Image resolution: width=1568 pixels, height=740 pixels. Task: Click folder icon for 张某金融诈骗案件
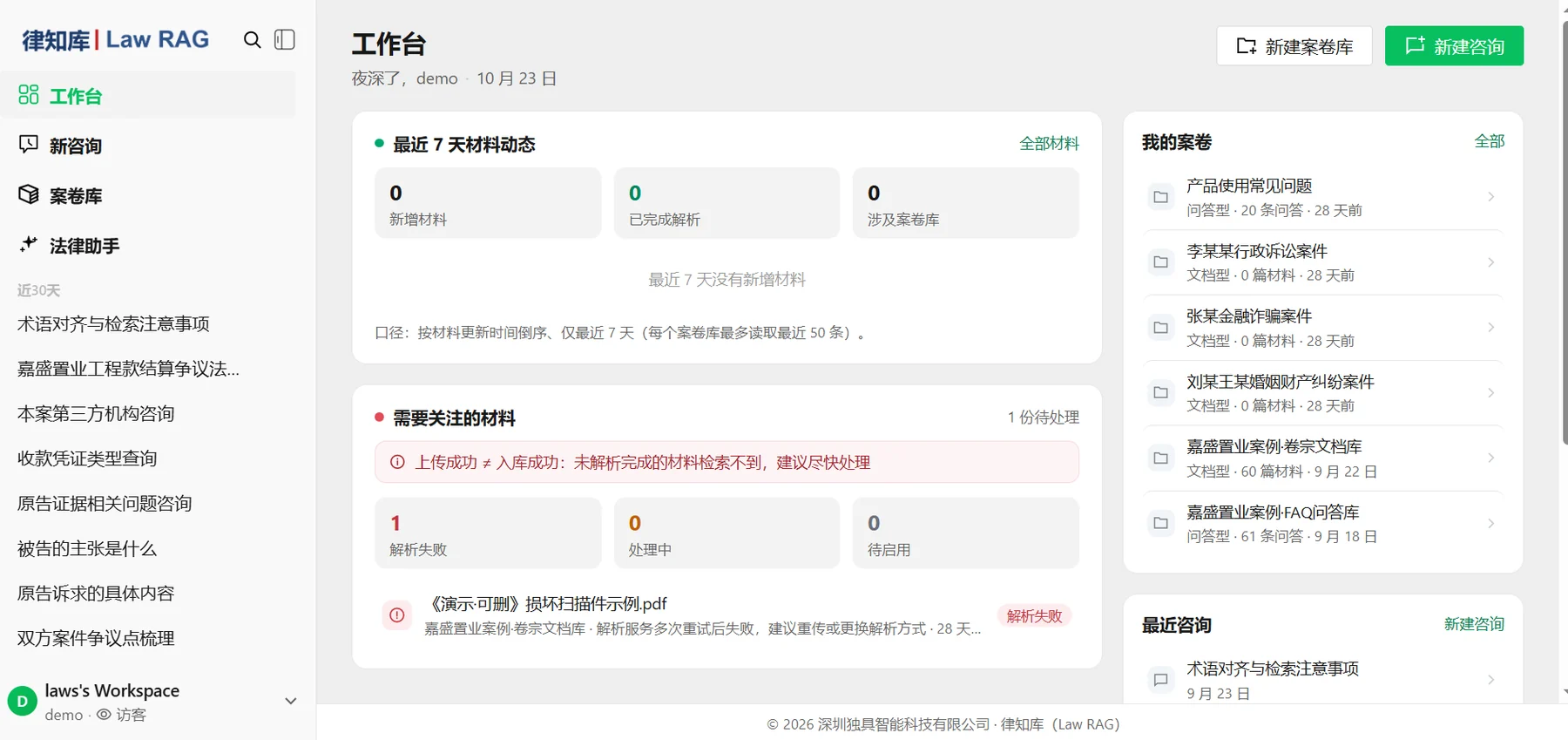coord(1161,328)
